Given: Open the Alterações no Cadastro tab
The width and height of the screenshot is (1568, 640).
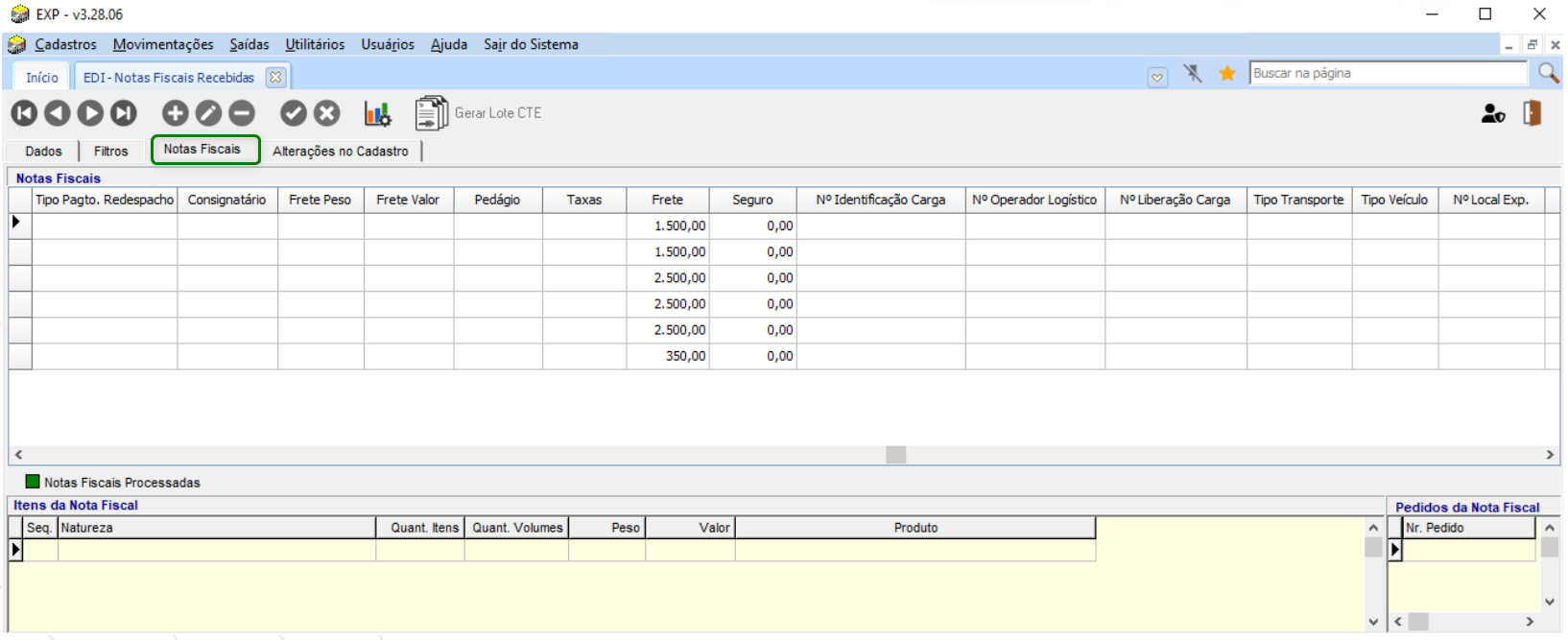Looking at the screenshot, I should coord(341,152).
